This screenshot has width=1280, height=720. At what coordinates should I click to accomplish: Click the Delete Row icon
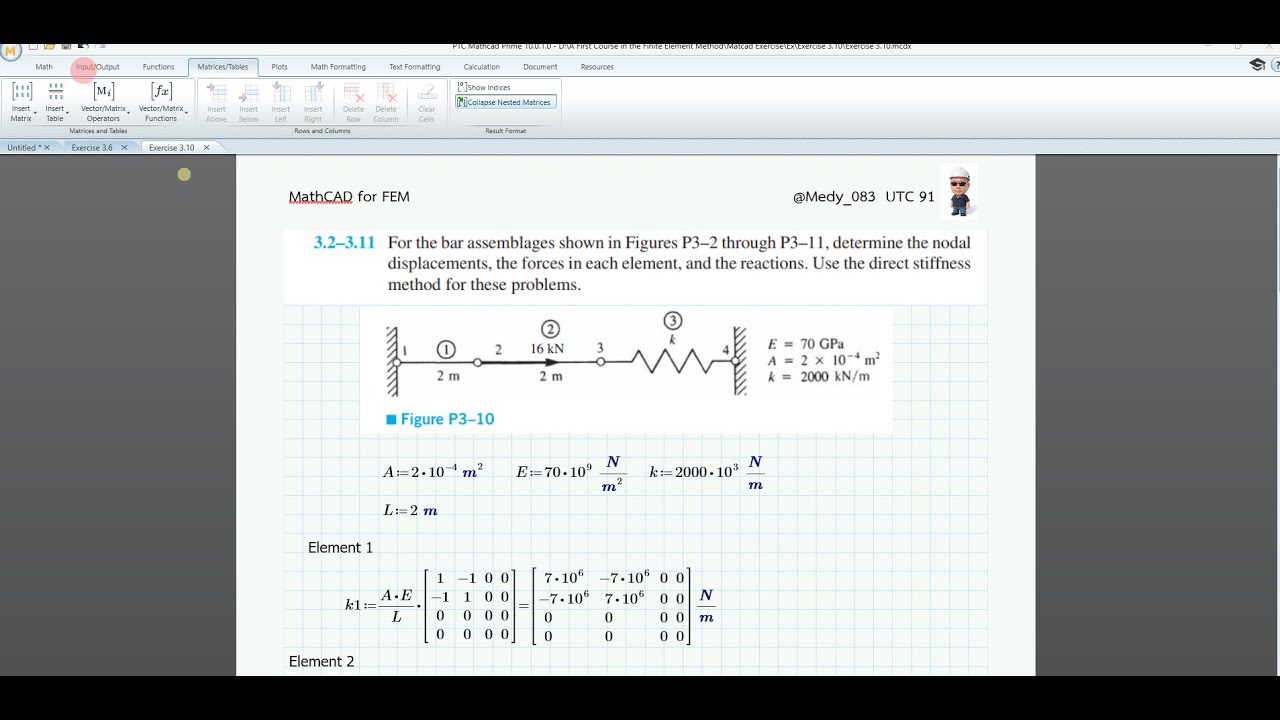[x=353, y=92]
